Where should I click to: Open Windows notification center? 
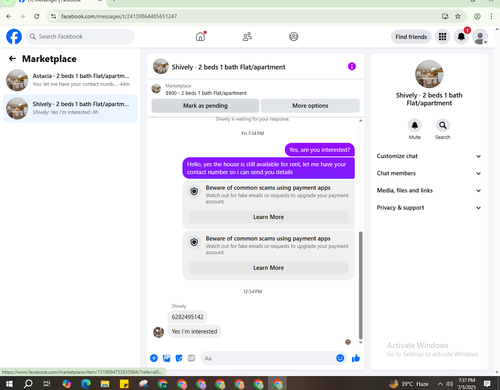[x=487, y=384]
